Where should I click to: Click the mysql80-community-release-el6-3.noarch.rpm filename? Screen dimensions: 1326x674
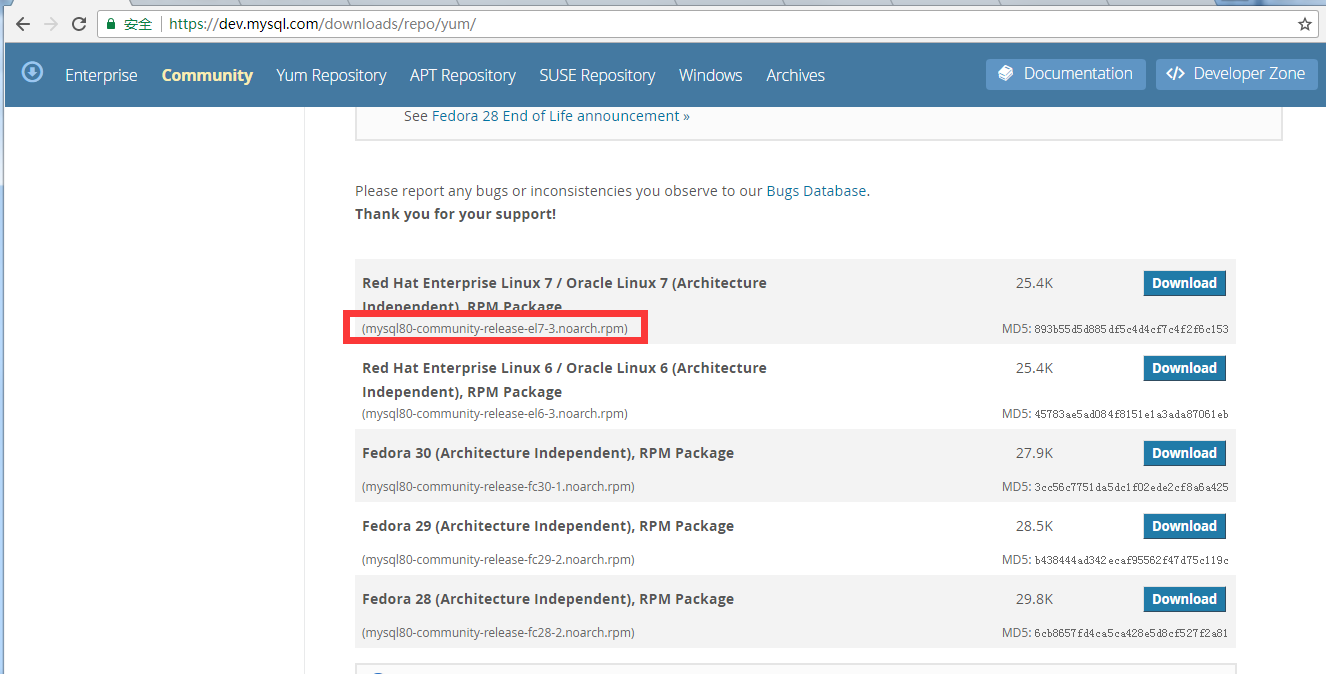[495, 414]
